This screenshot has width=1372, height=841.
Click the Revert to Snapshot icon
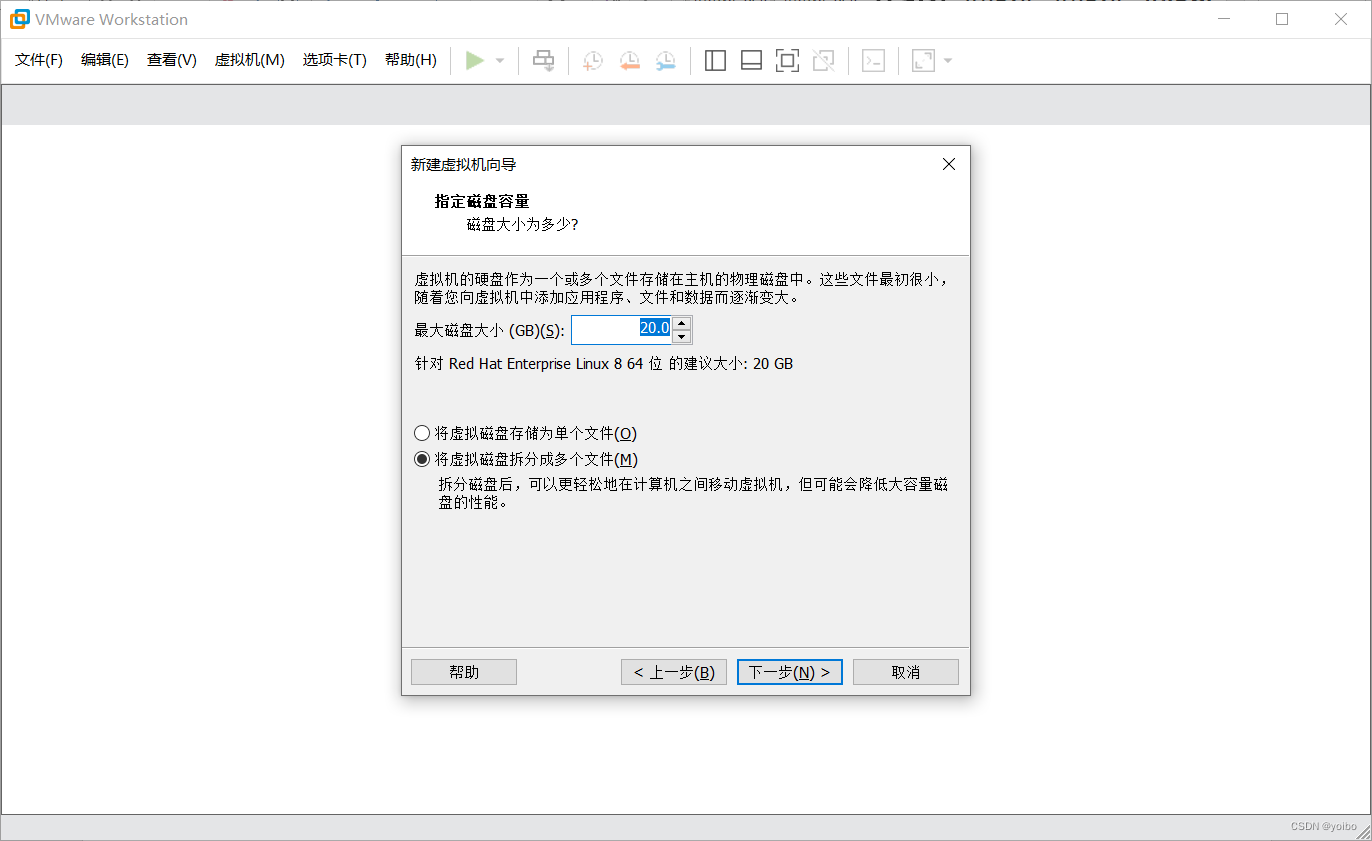coord(629,61)
